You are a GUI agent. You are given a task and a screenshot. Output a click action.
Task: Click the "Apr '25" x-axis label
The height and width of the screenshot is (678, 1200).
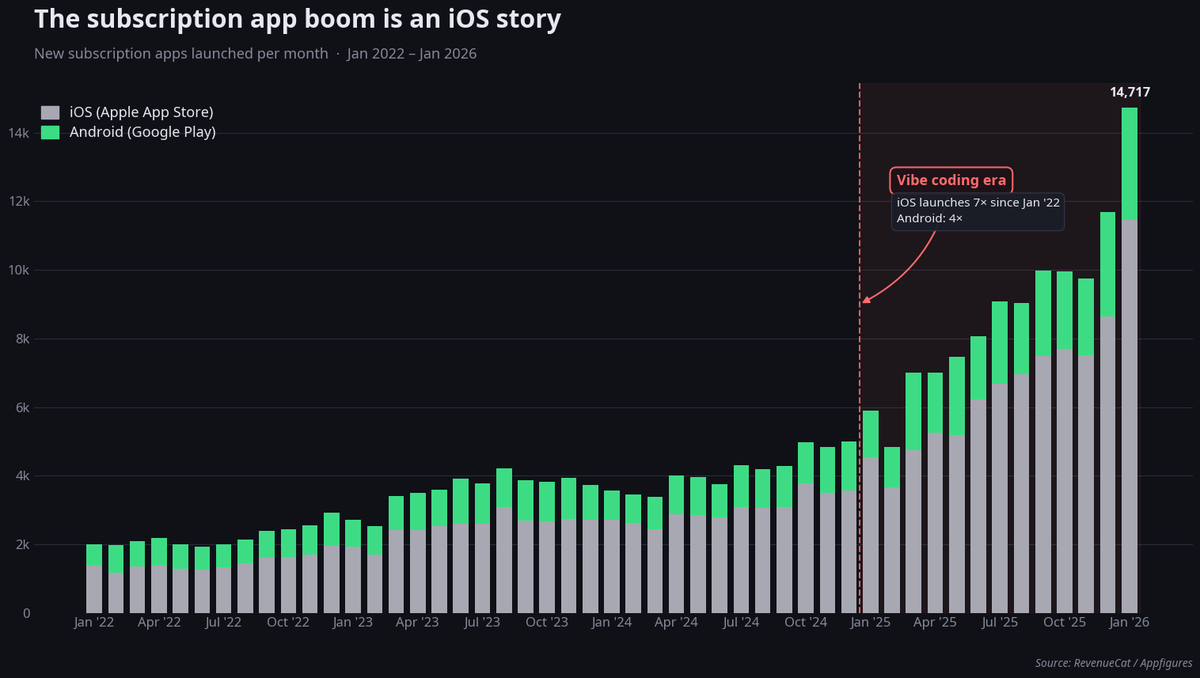point(936,623)
